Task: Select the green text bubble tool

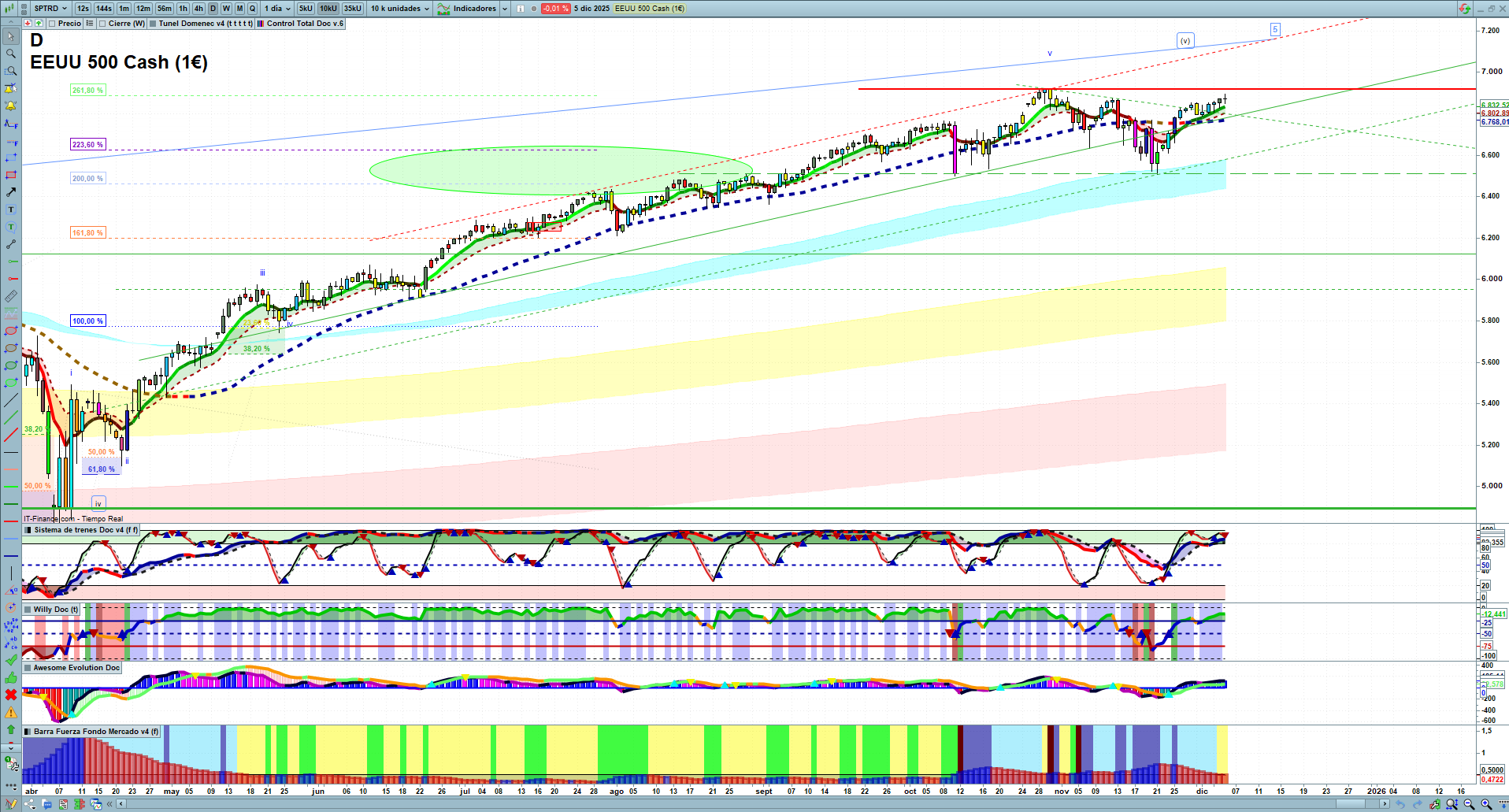Action: coord(11,227)
